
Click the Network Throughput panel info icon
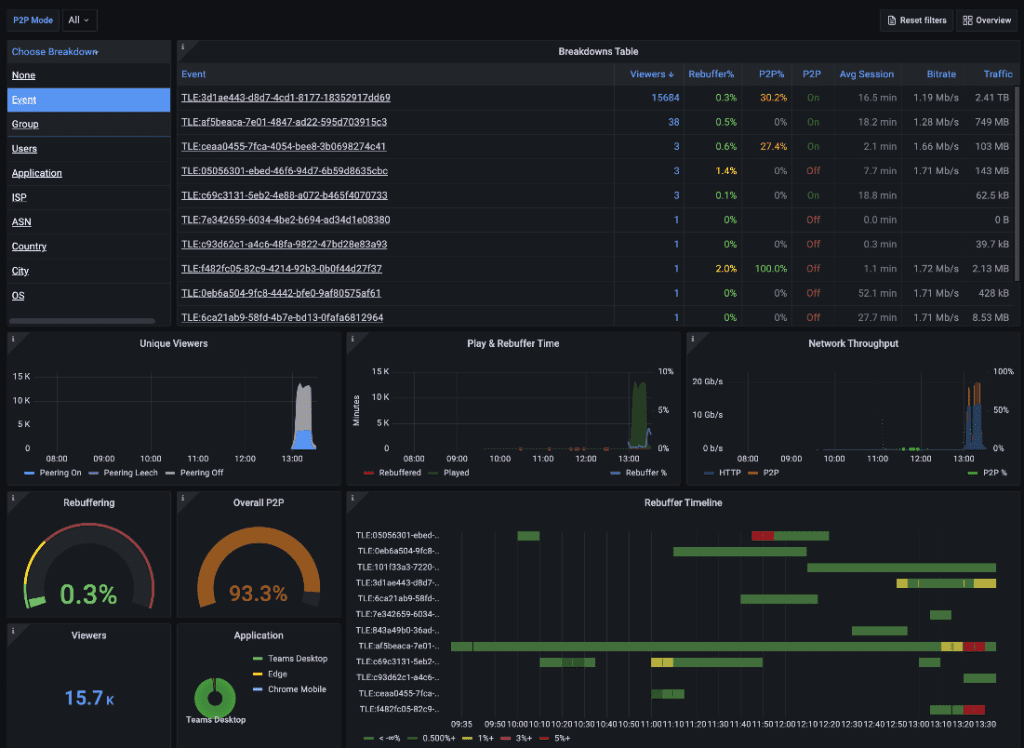pos(692,338)
